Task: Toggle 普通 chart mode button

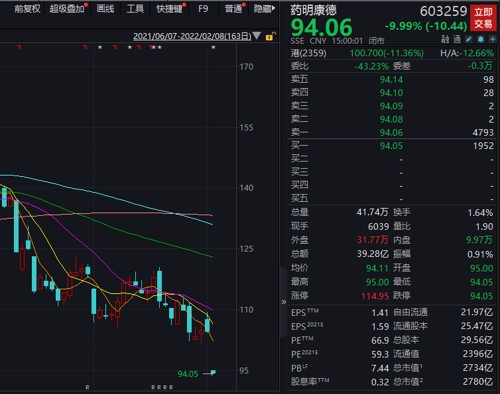Action: (x=233, y=9)
